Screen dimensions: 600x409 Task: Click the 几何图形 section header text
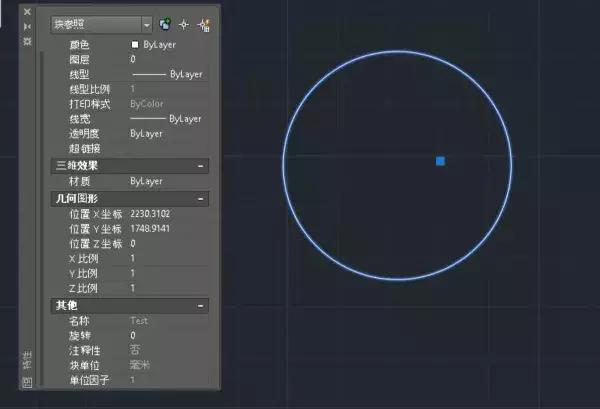click(77, 199)
